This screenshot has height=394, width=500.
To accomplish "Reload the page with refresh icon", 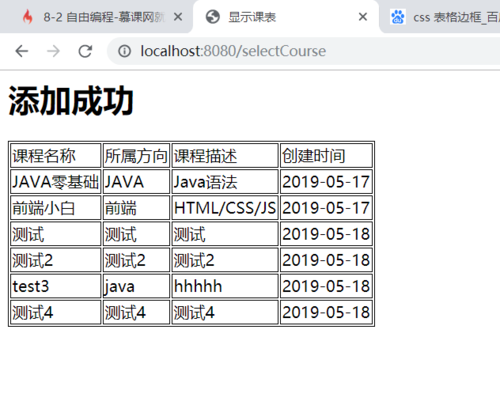I will tap(85, 51).
